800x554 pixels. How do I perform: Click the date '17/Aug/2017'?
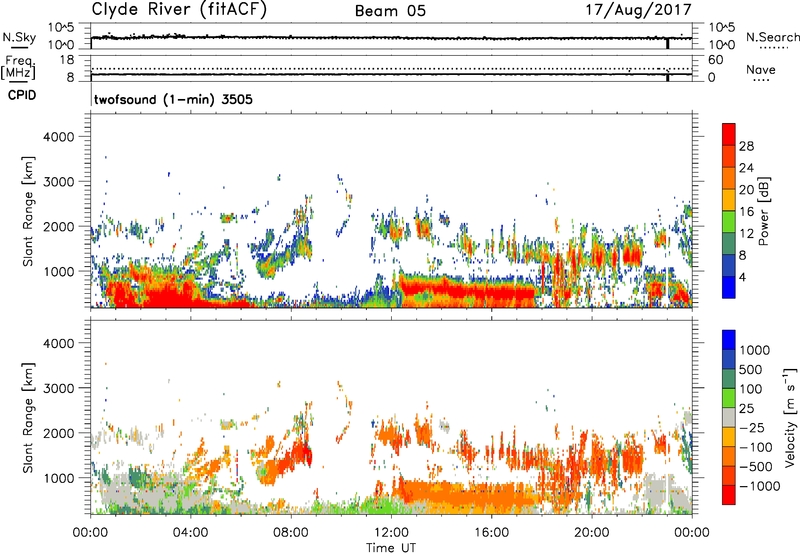638,10
